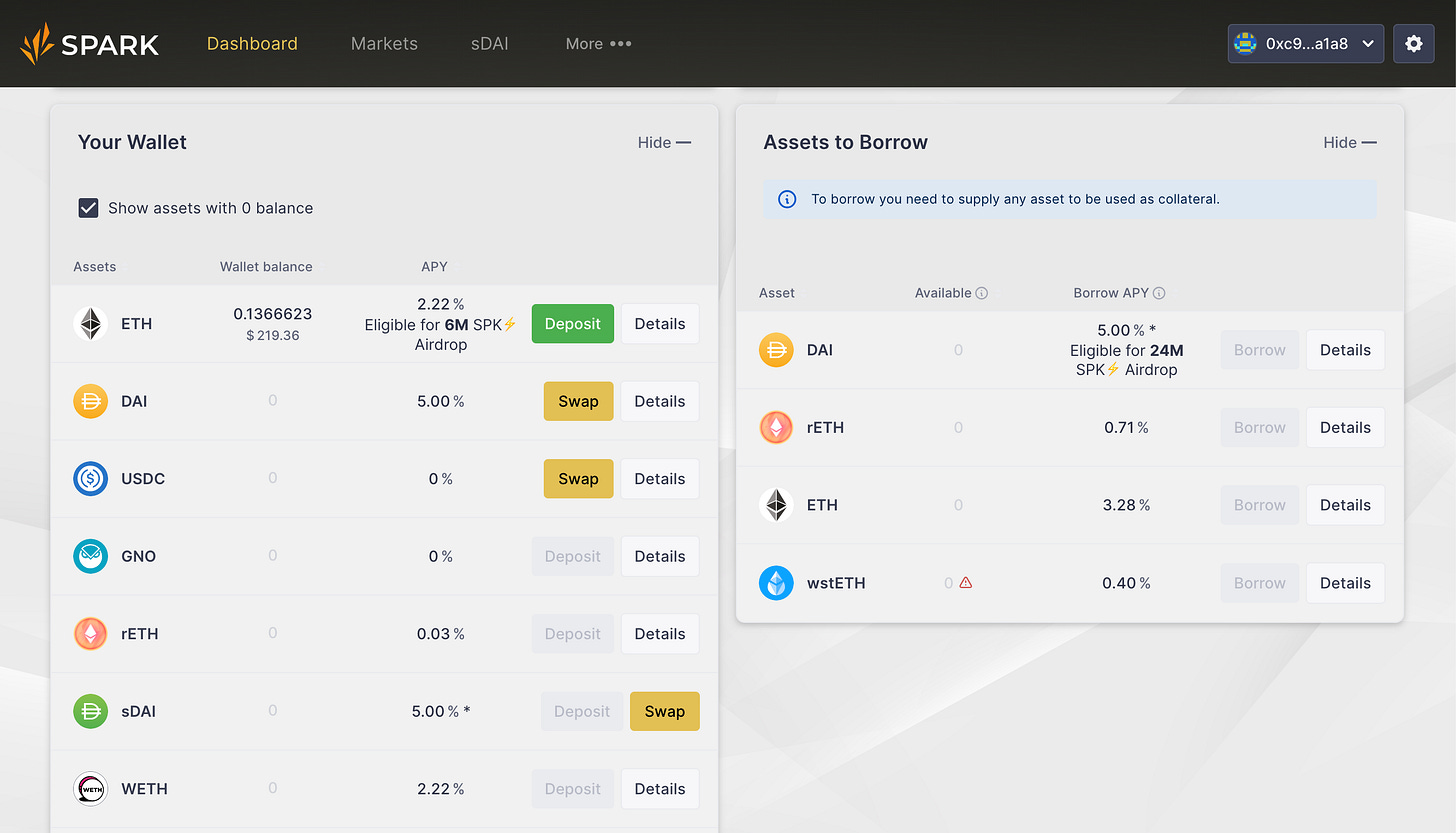This screenshot has height=833, width=1456.
Task: Open the sDAI tab
Action: click(x=490, y=44)
